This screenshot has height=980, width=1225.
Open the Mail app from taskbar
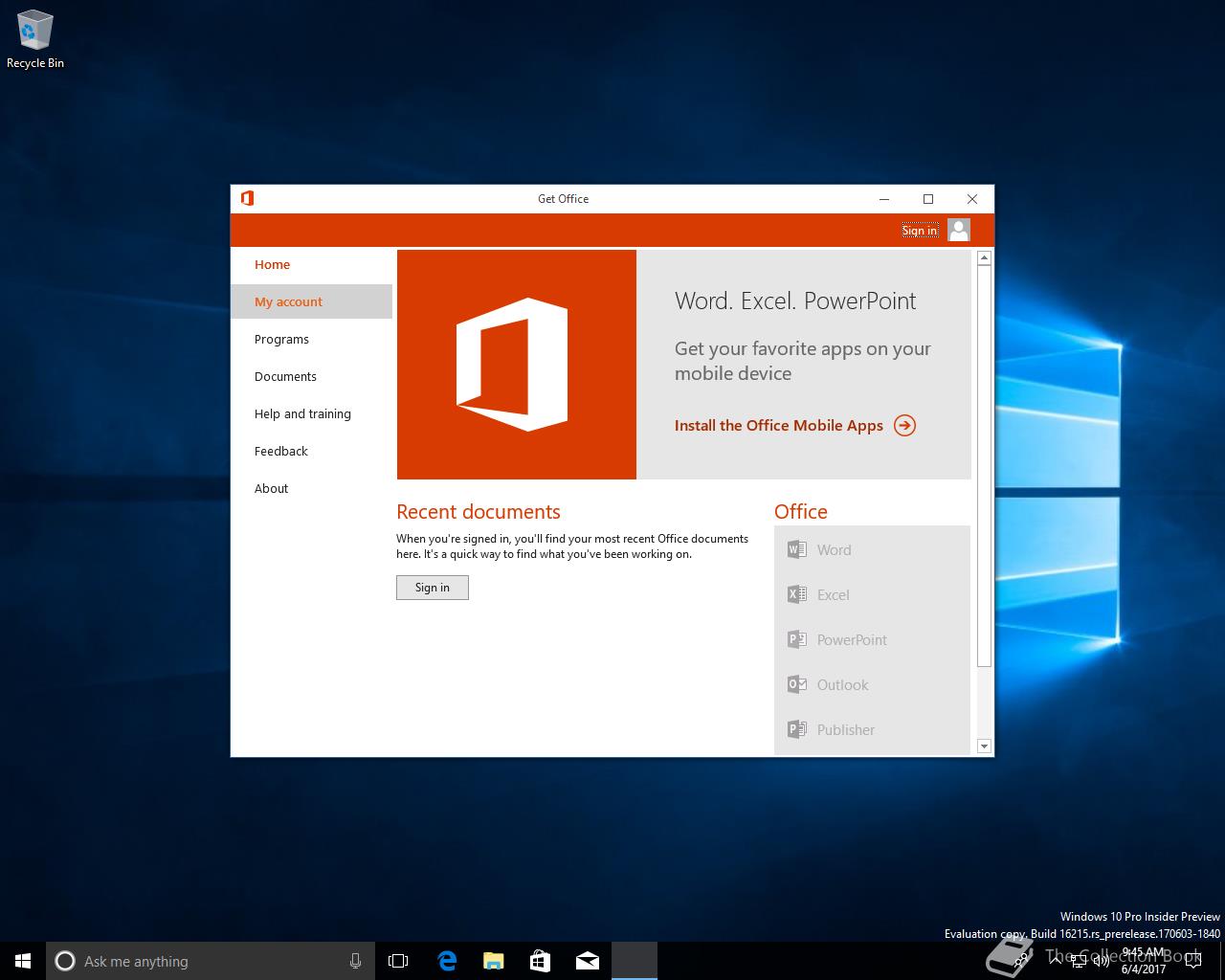pyautogui.click(x=587, y=961)
